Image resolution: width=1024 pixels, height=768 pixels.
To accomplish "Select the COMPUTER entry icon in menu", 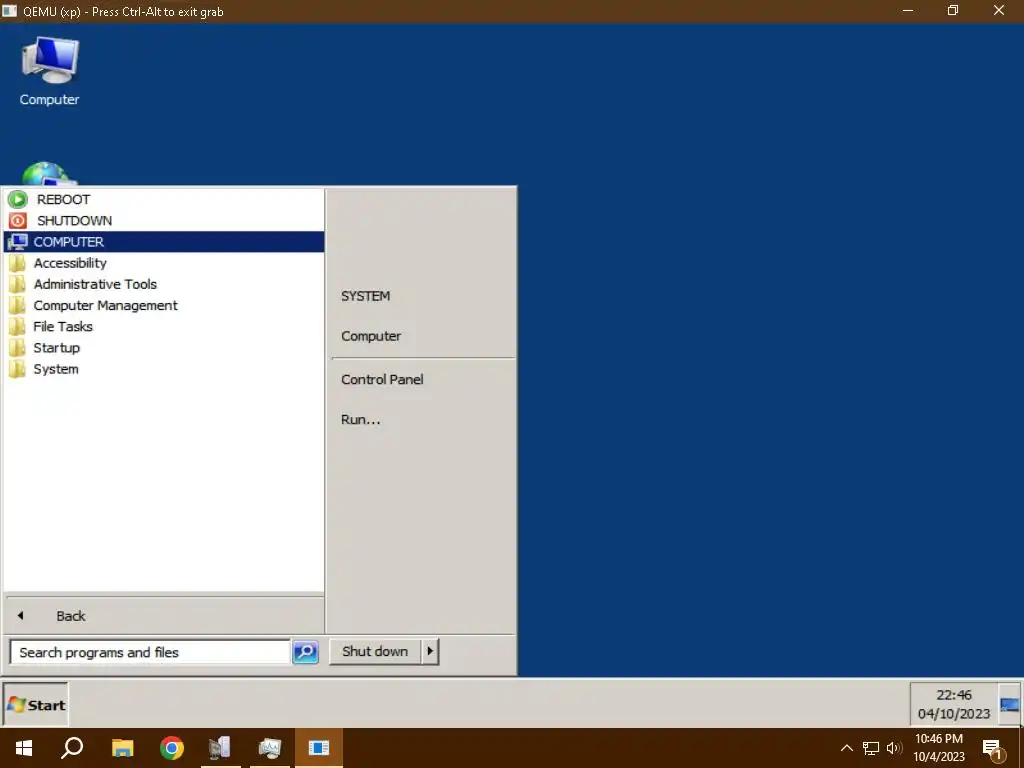I will (x=18, y=242).
